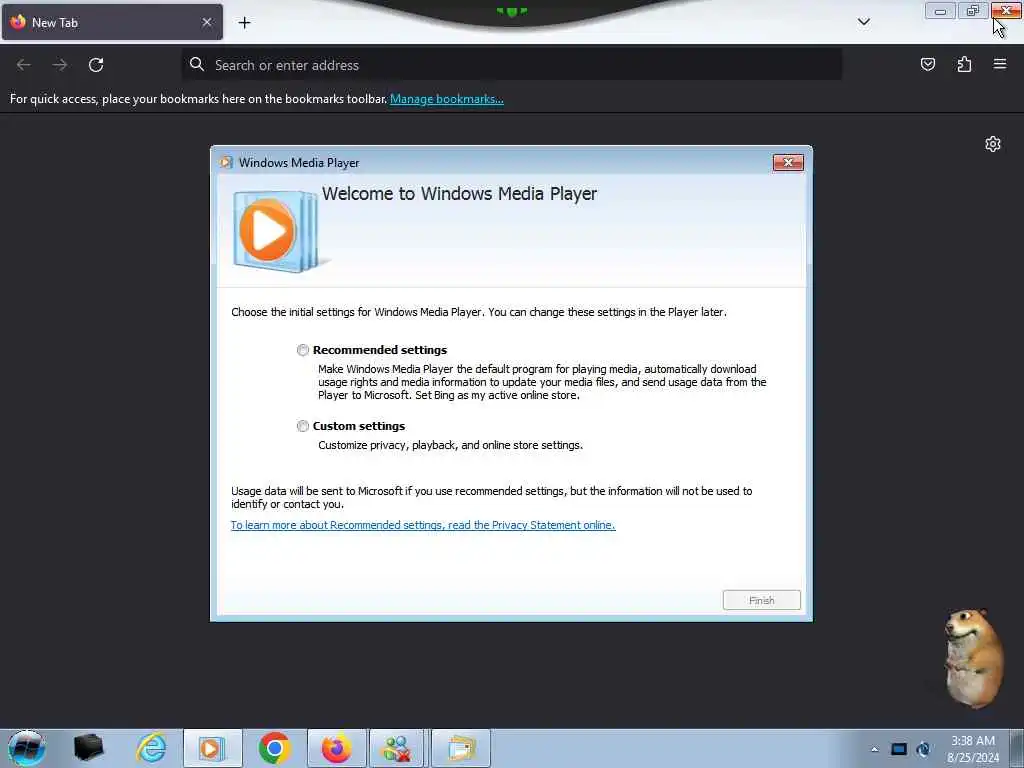
Task: Close the New Tab tab
Action: 206,22
